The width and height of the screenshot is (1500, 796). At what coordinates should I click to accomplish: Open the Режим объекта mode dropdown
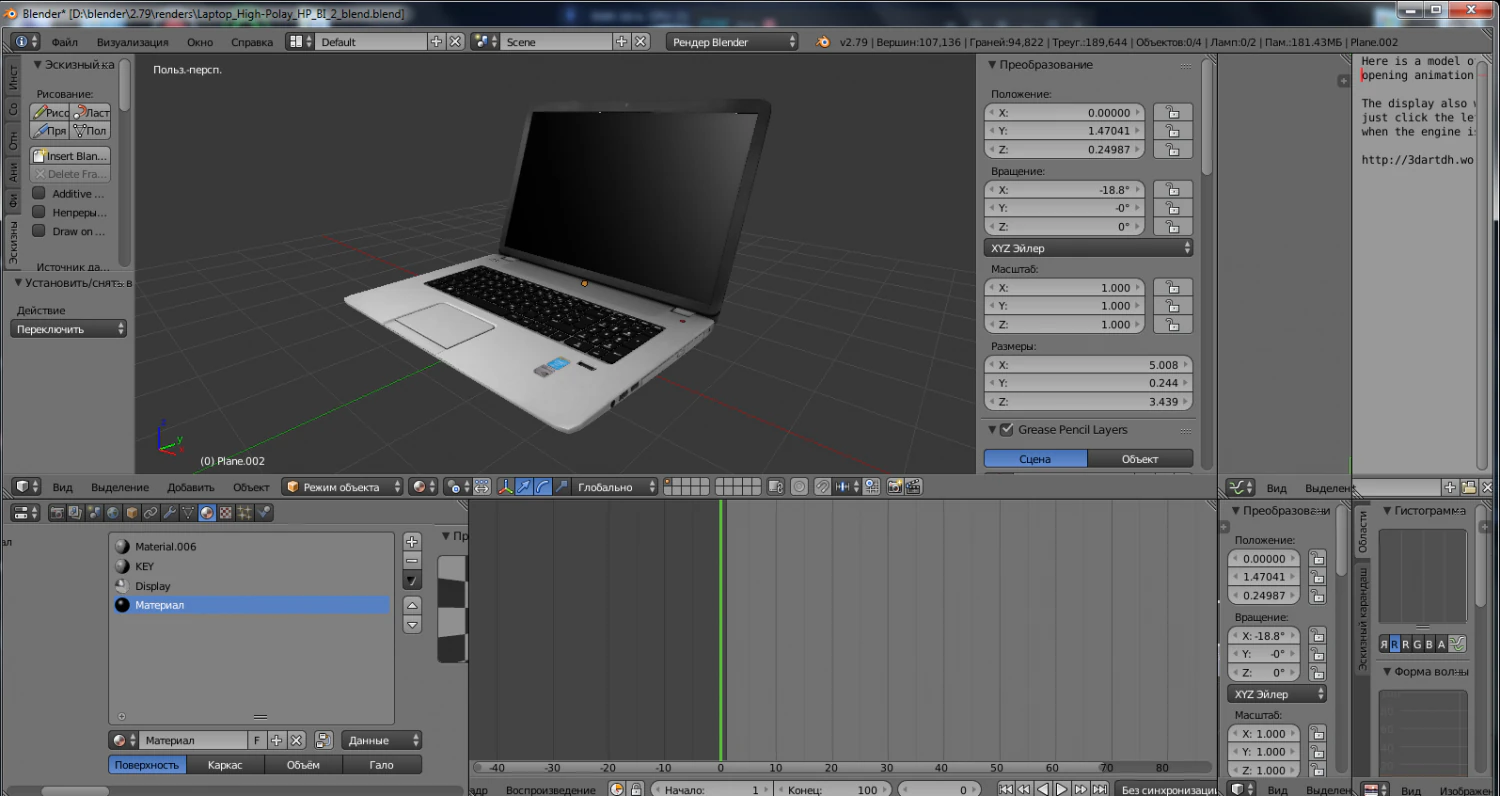point(340,486)
